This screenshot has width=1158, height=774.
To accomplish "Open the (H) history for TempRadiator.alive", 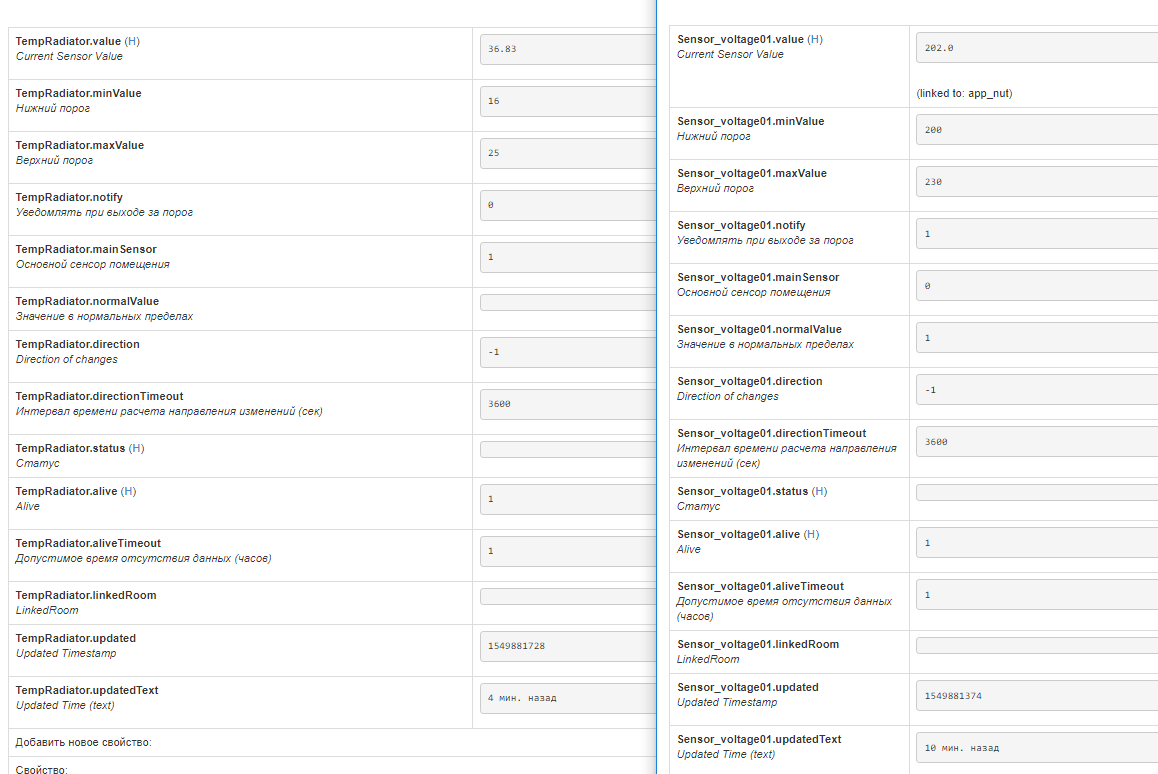I will coord(129,491).
